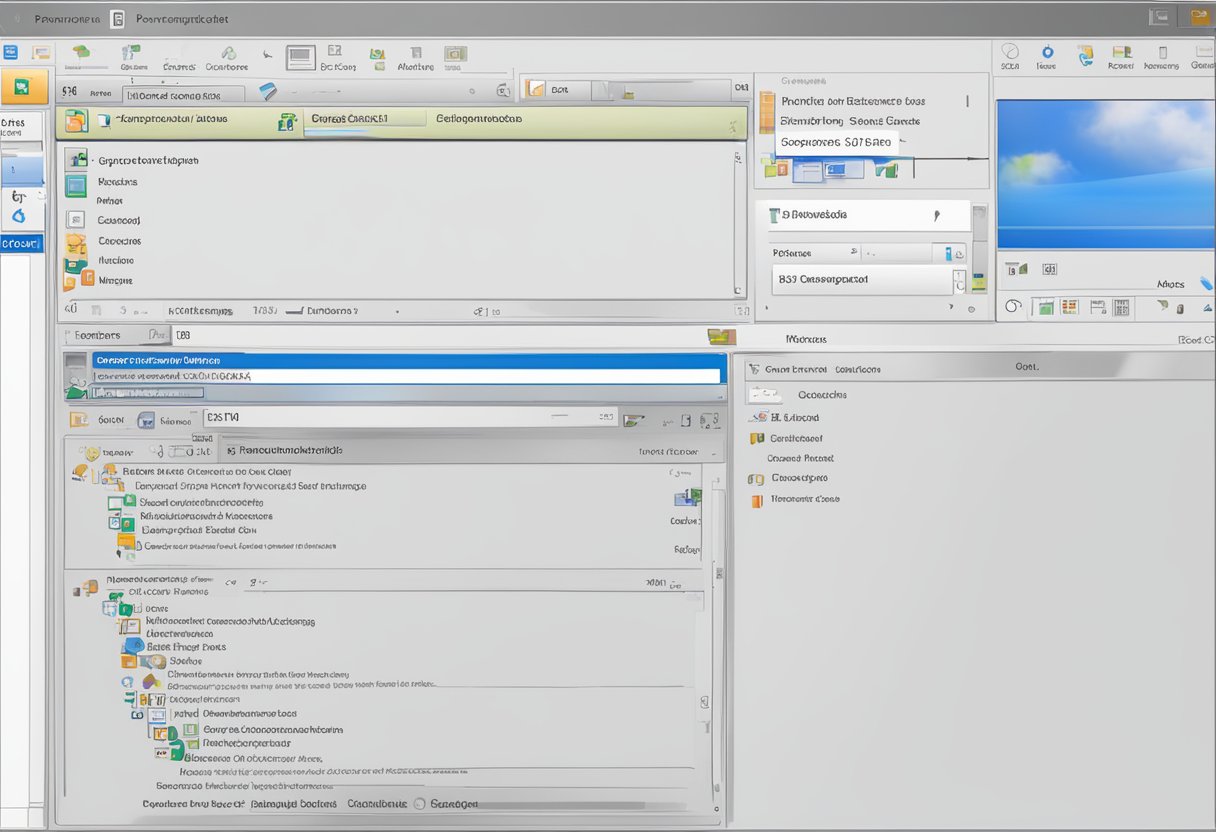Click the blue highlighted Crocort sidebar item

tap(21, 244)
